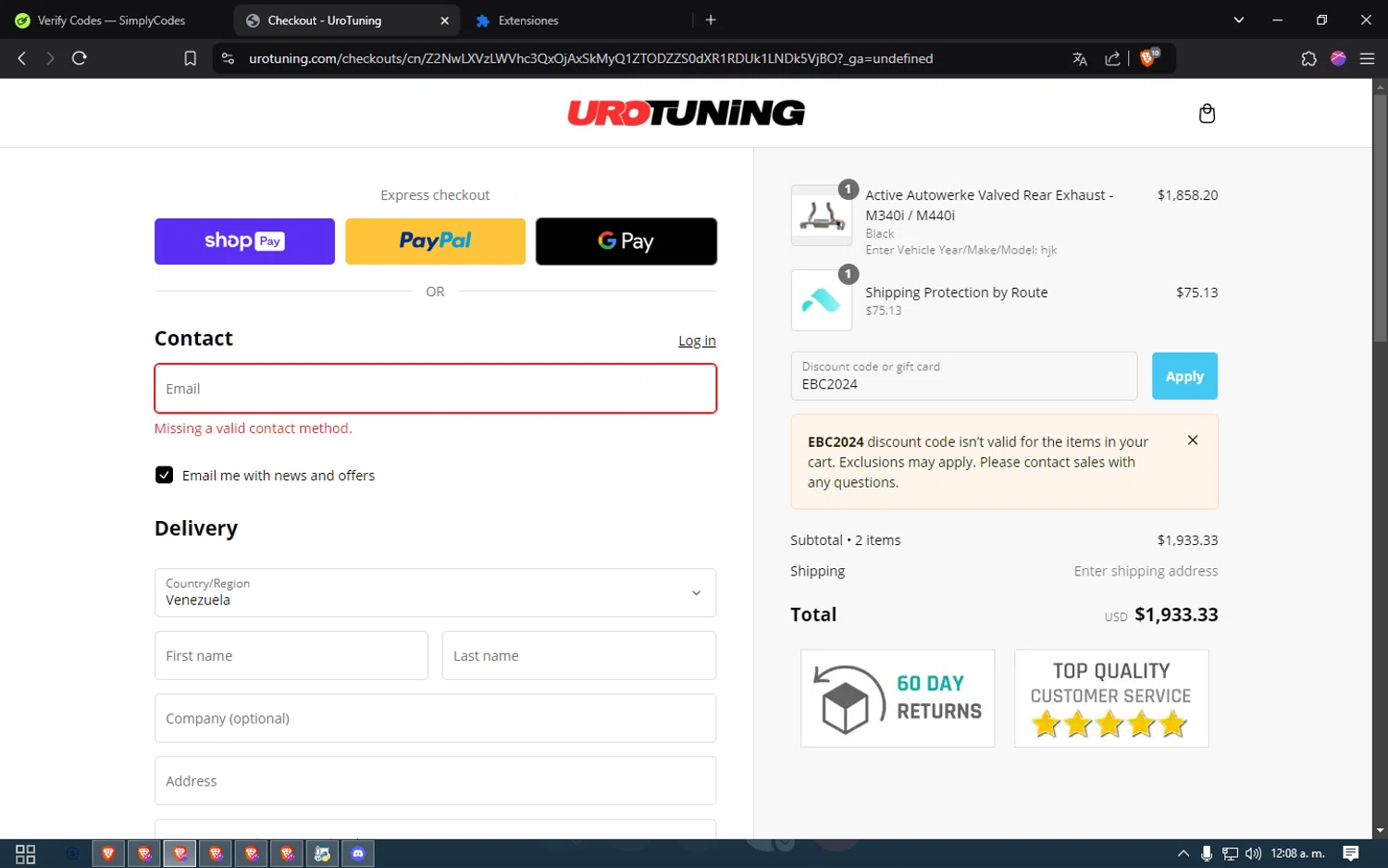
Task: Show hidden system tray icons
Action: pos(1183,853)
